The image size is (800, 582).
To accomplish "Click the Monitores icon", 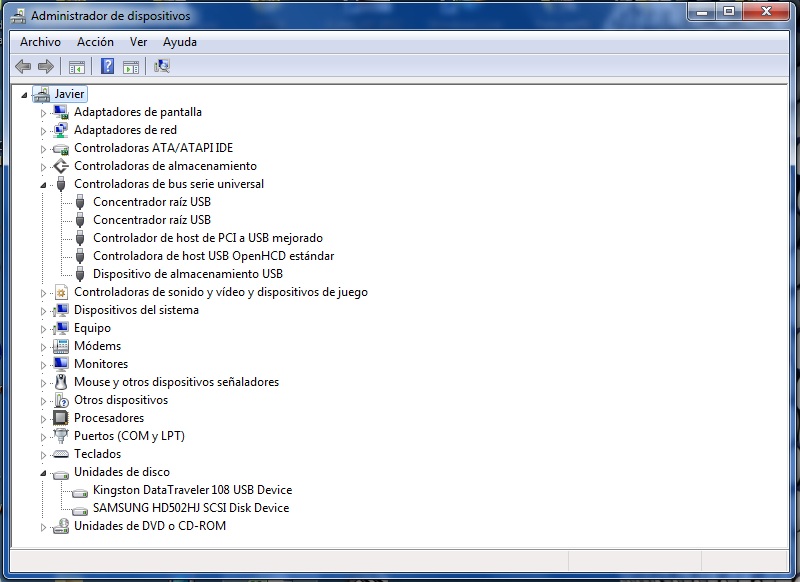I will tap(61, 364).
